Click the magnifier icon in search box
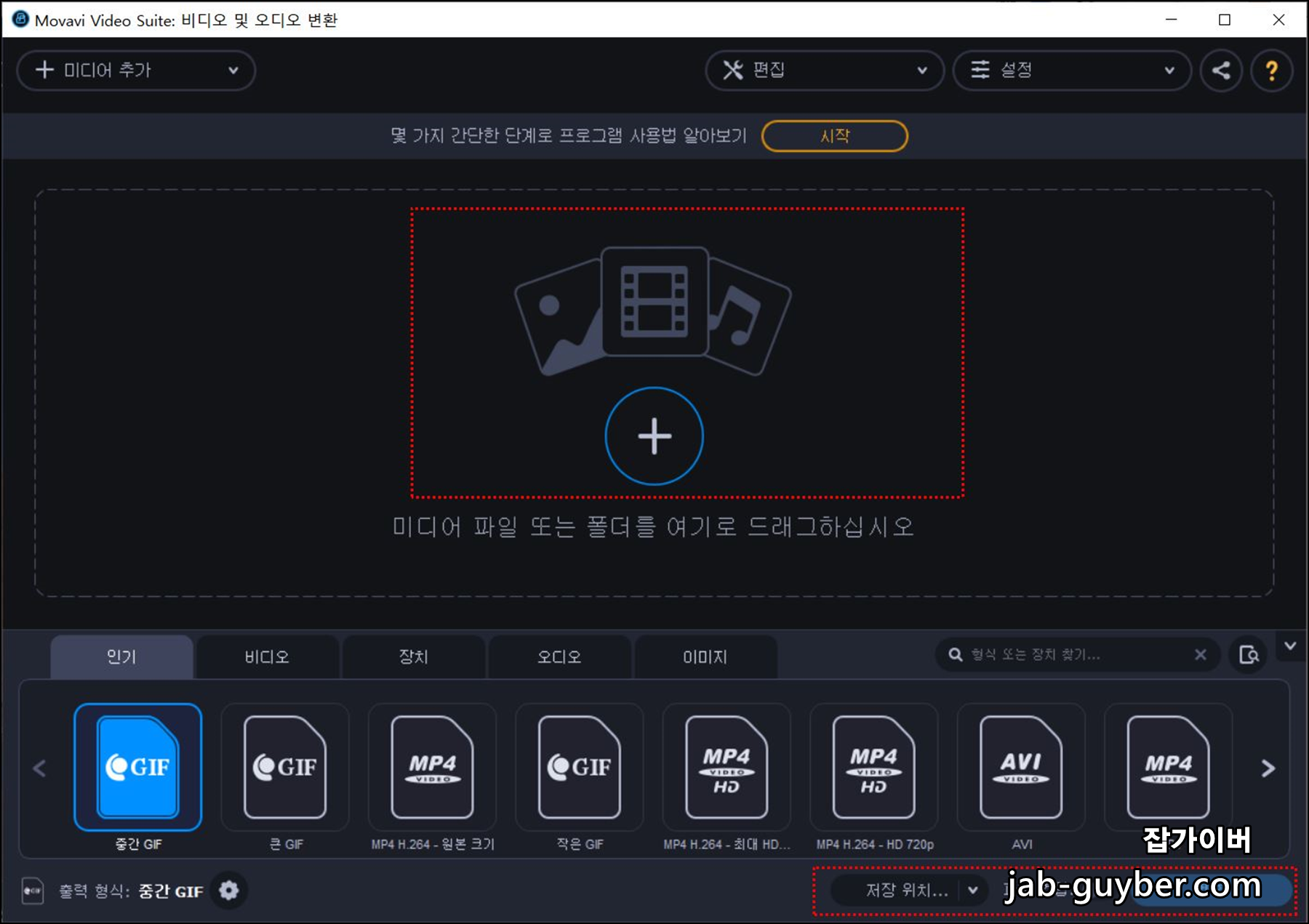Screen dimensions: 1309x924 tap(956, 655)
